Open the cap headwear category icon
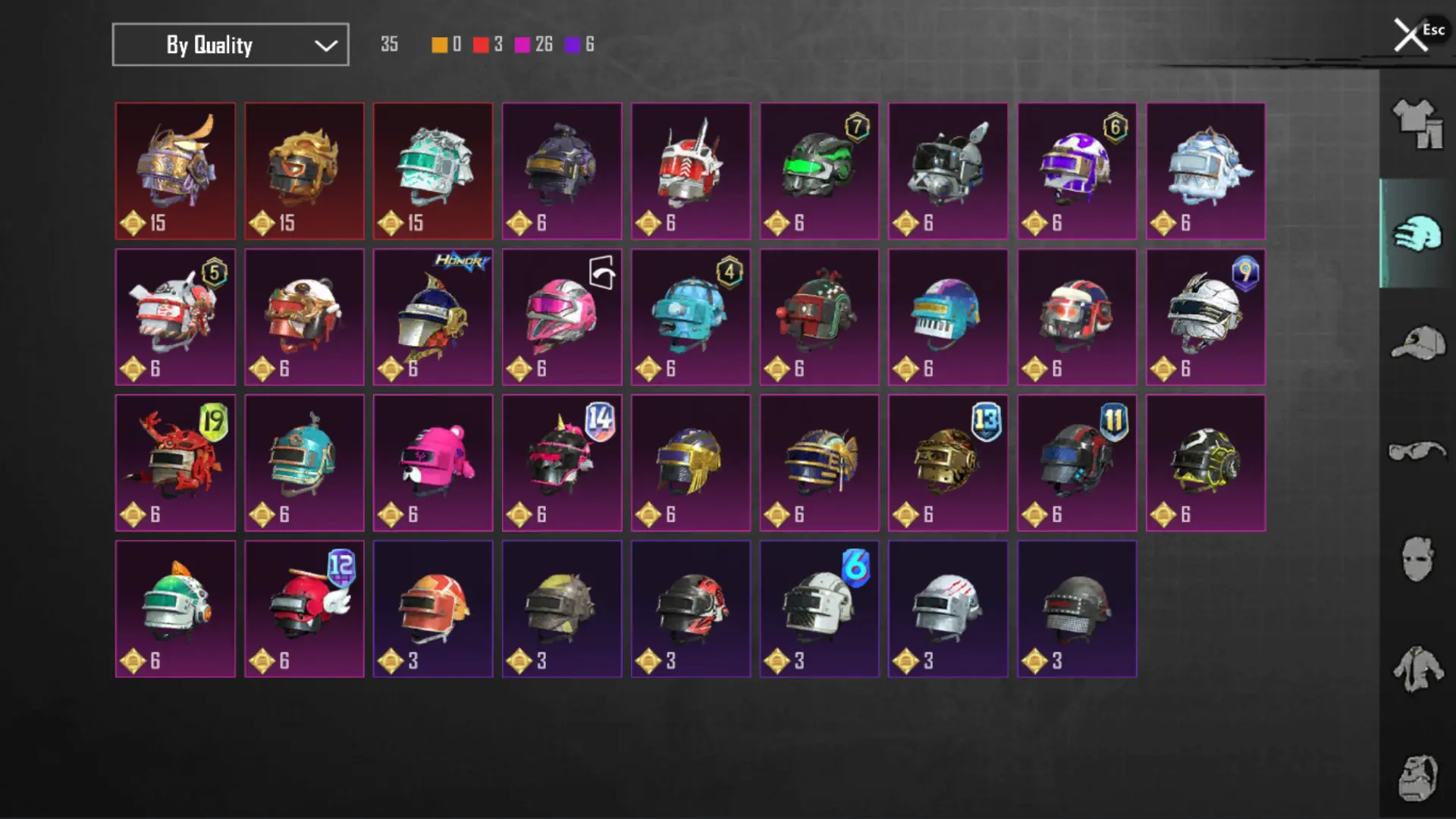The height and width of the screenshot is (819, 1456). click(1417, 343)
